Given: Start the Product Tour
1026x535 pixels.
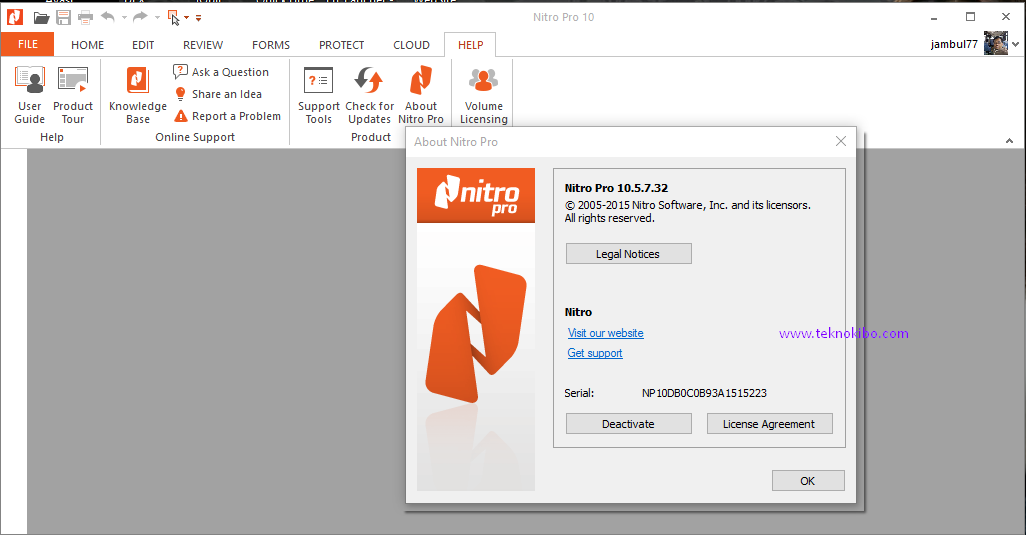Looking at the screenshot, I should (73, 95).
